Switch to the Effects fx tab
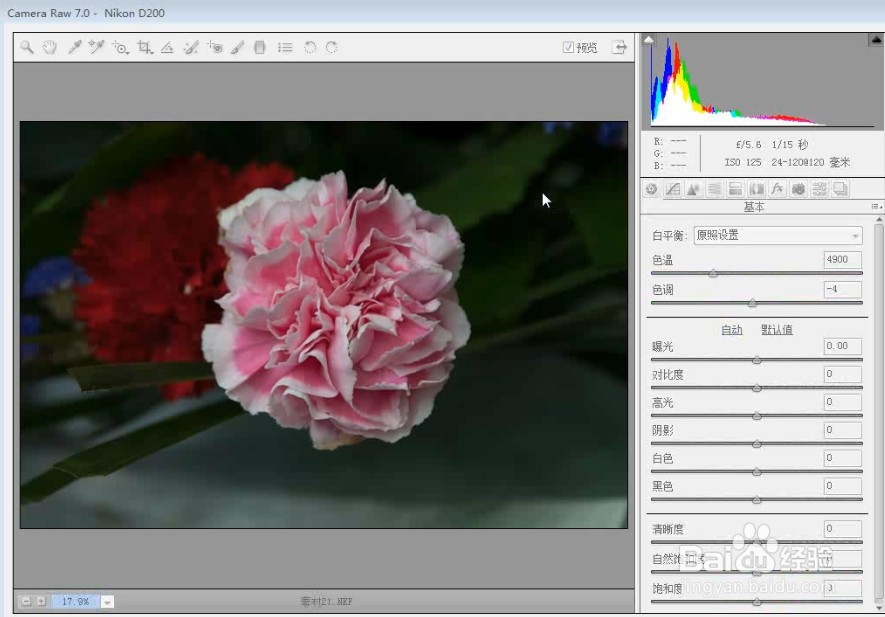Viewport: 885px width, 617px height. point(777,189)
